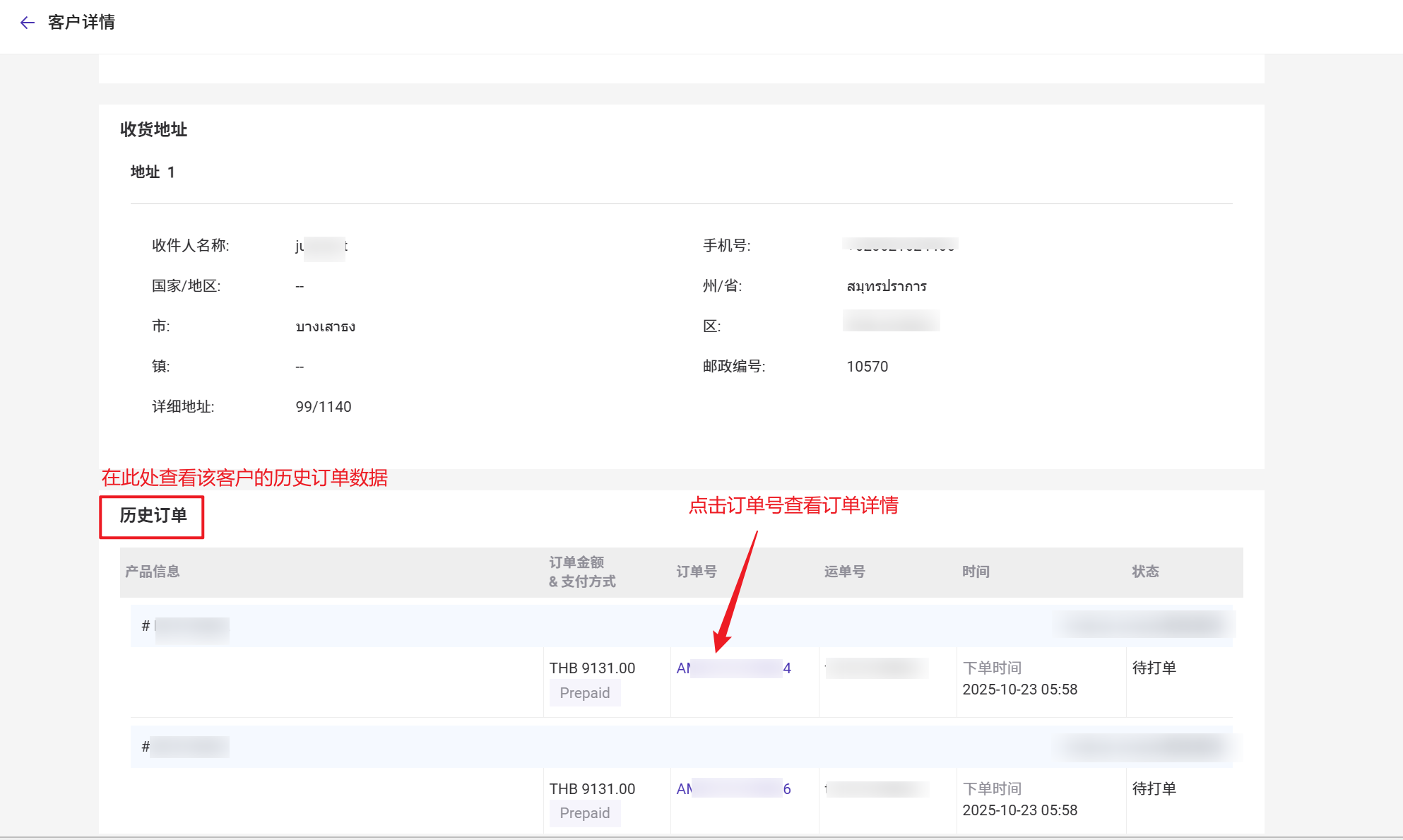Click first order's THB 9131.00 amount
Viewport: 1403px width, 840px height.
(592, 668)
